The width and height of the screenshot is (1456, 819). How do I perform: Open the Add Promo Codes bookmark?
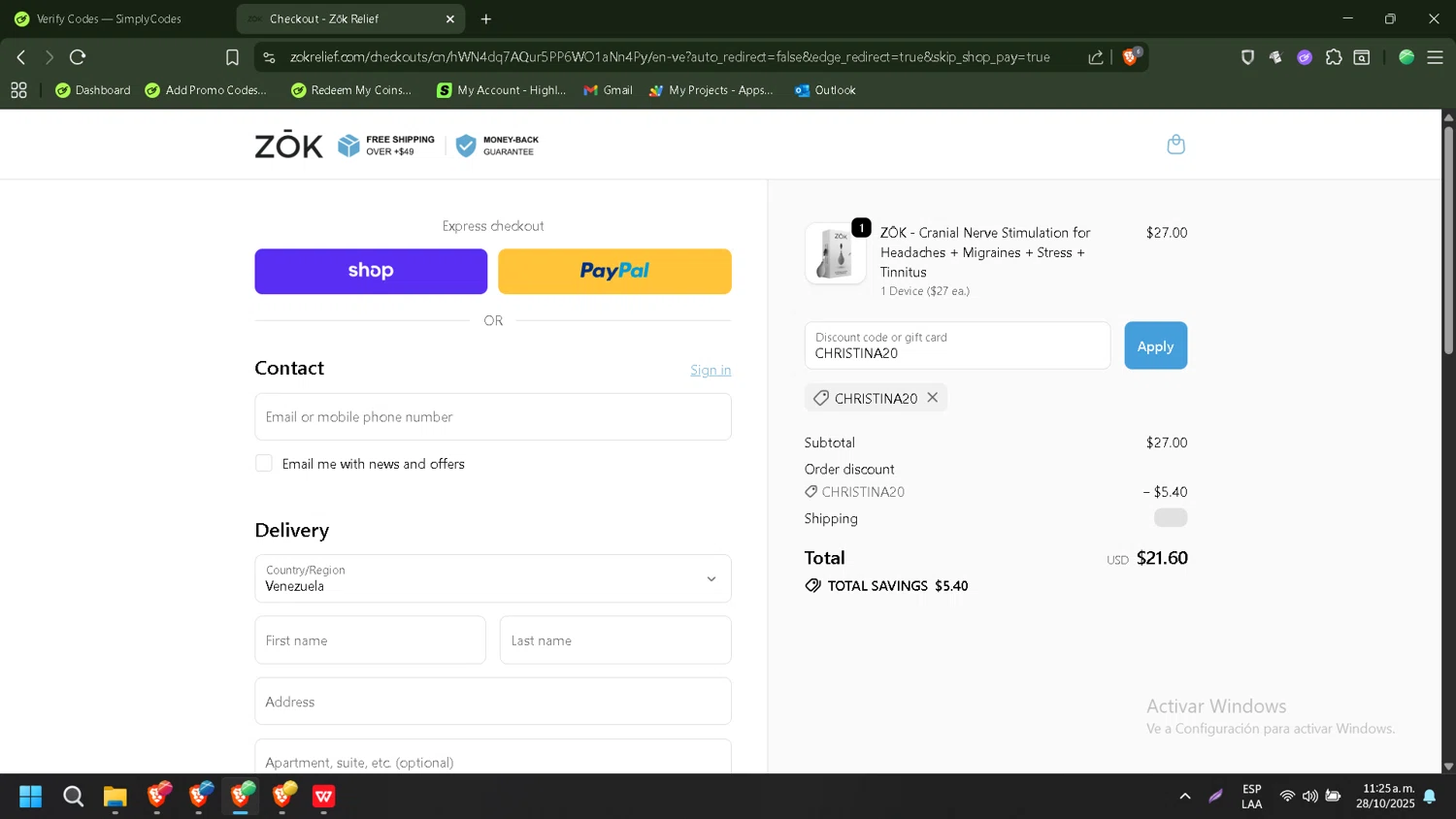tap(206, 90)
